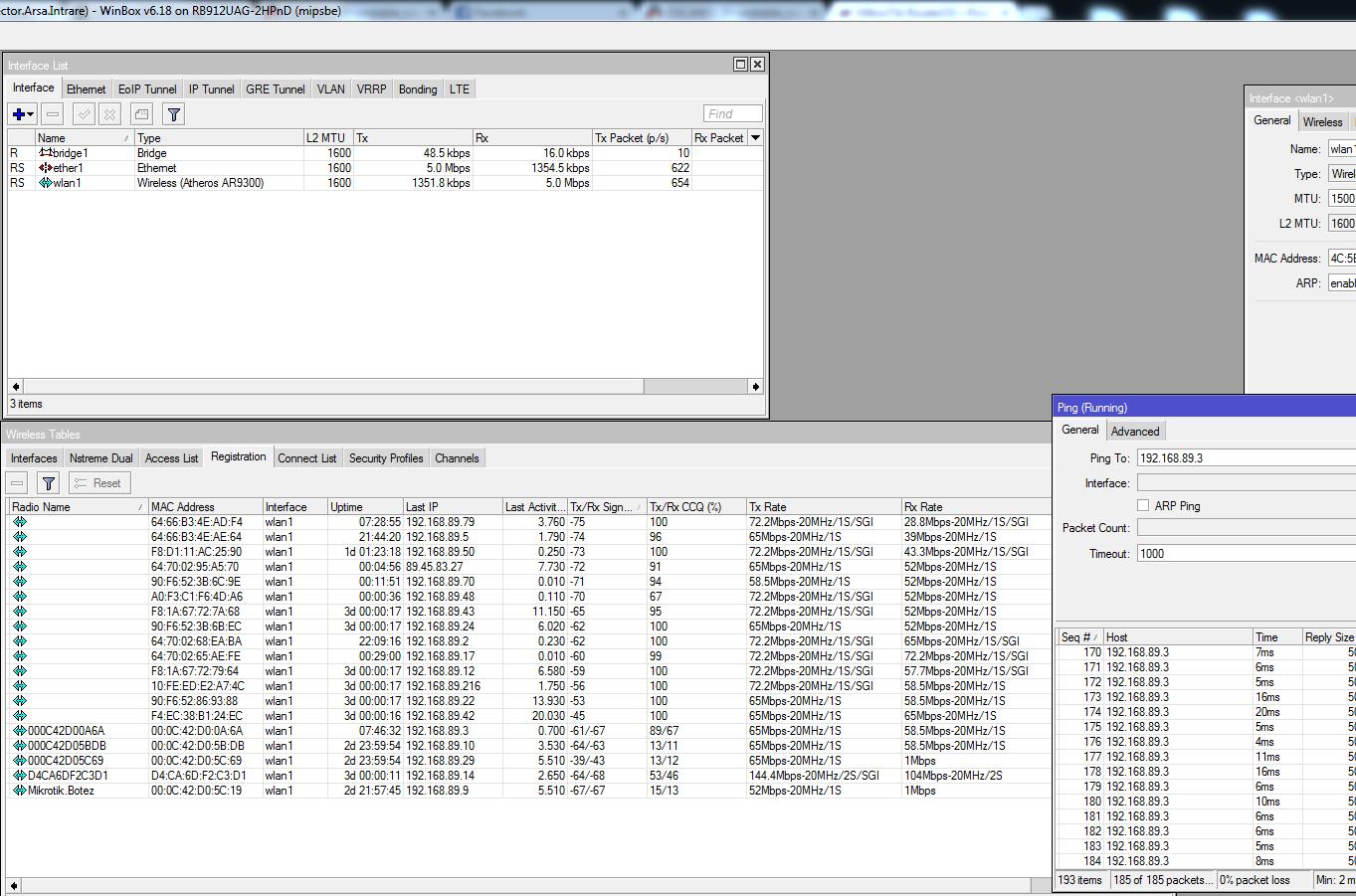Maximize the Interface List window
Screen dimensions: 1356x896
pyautogui.click(x=740, y=65)
